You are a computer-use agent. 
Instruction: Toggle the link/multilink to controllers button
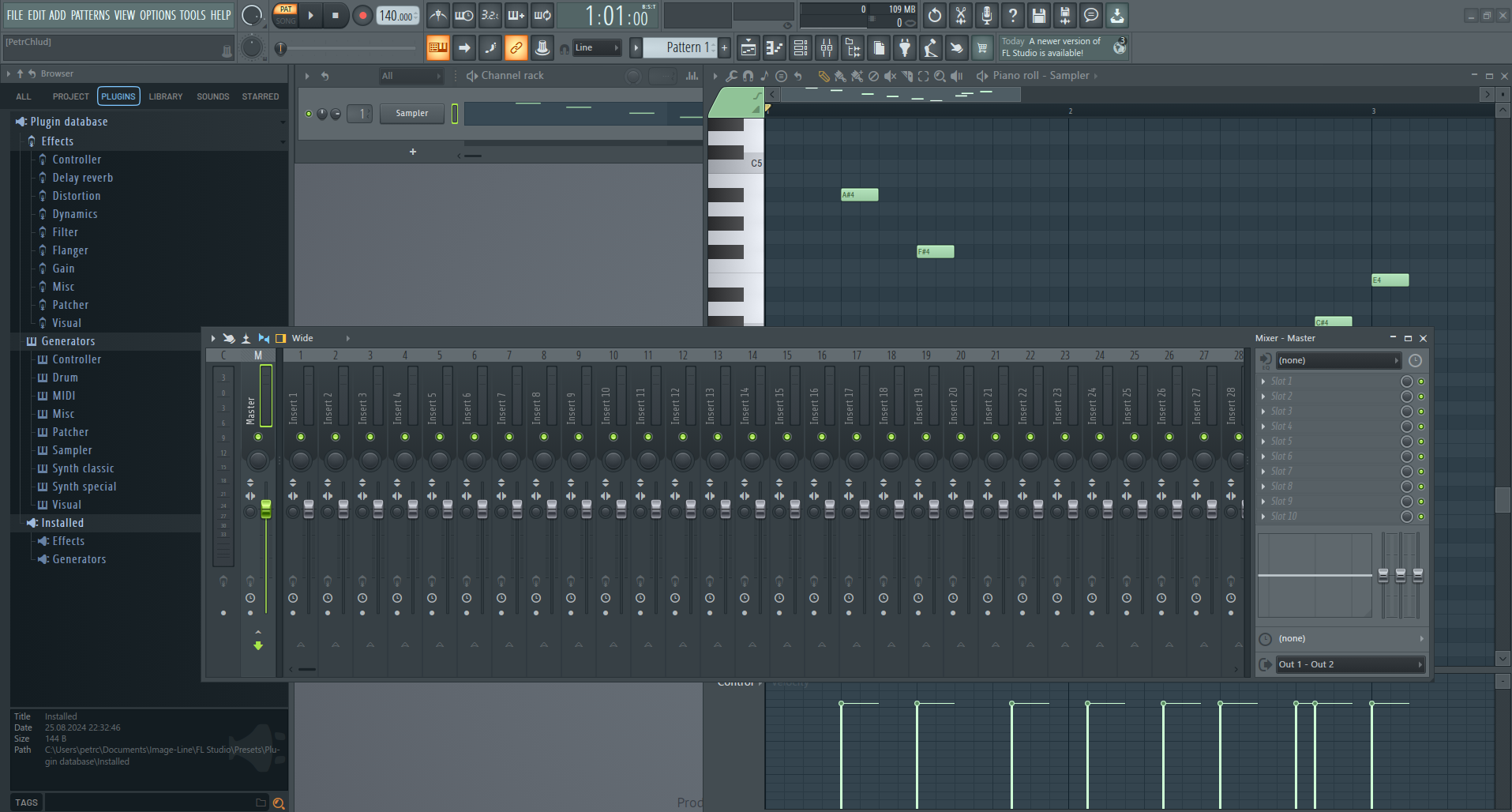coord(516,48)
